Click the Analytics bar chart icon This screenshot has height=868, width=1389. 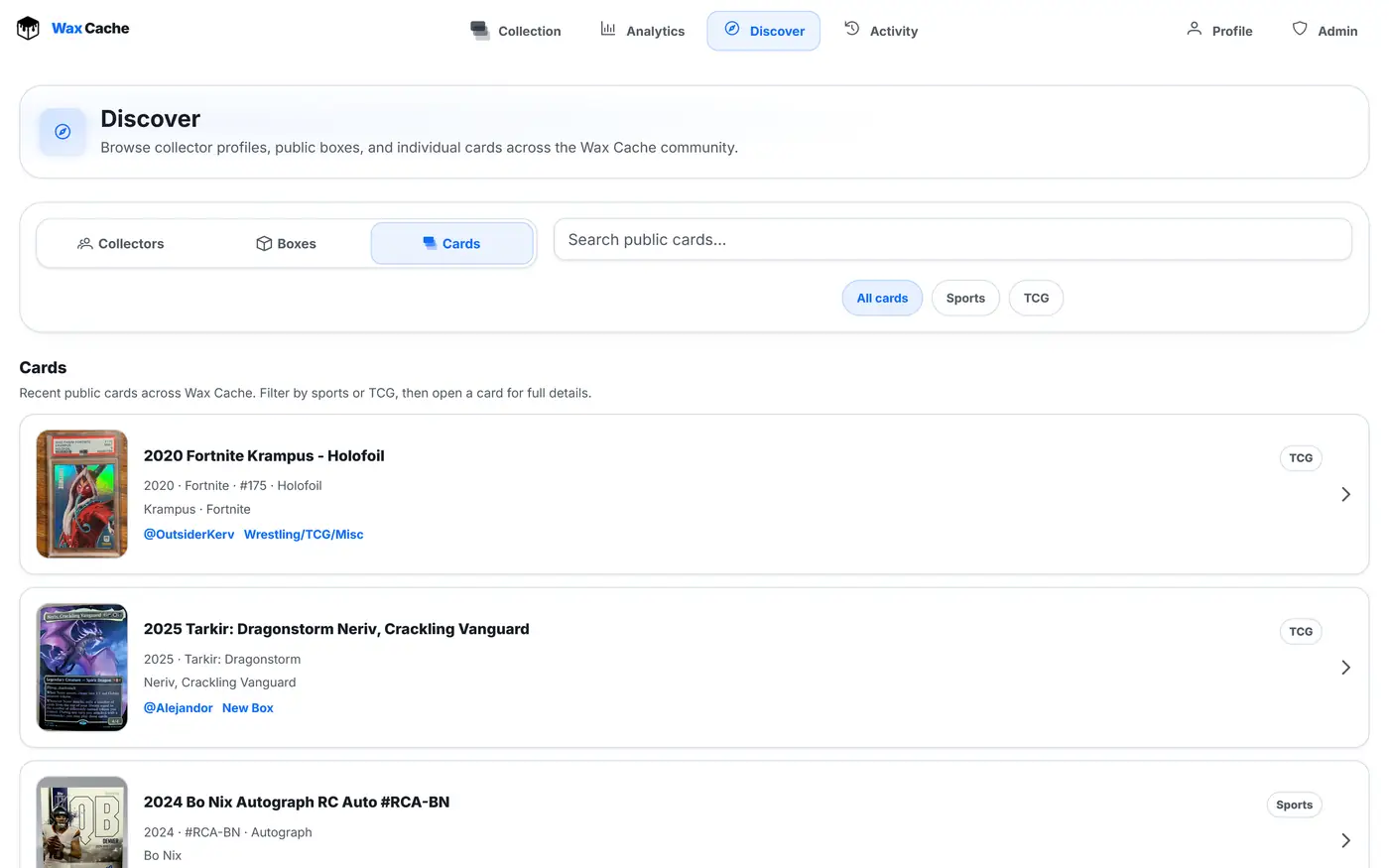(608, 30)
